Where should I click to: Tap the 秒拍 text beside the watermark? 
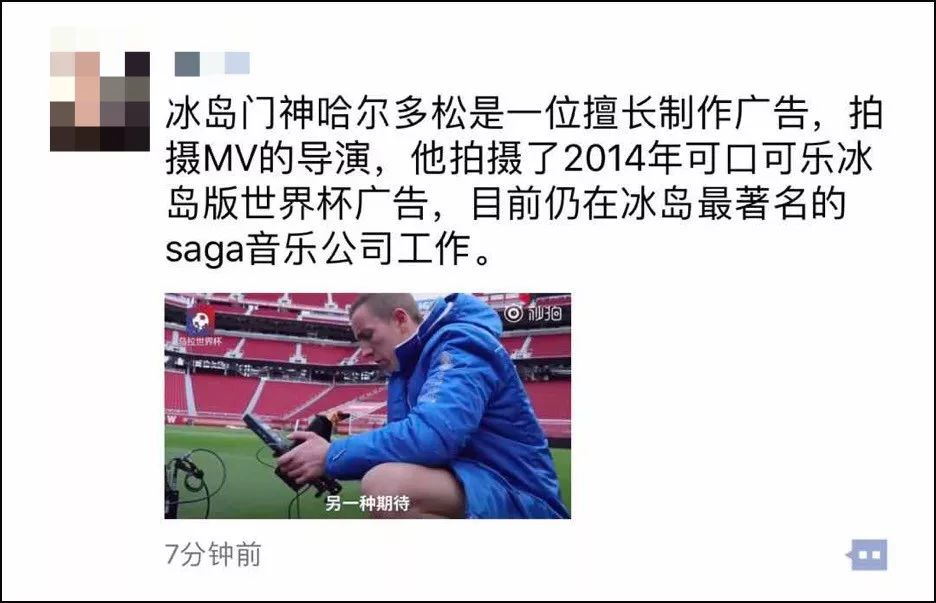[x=544, y=313]
